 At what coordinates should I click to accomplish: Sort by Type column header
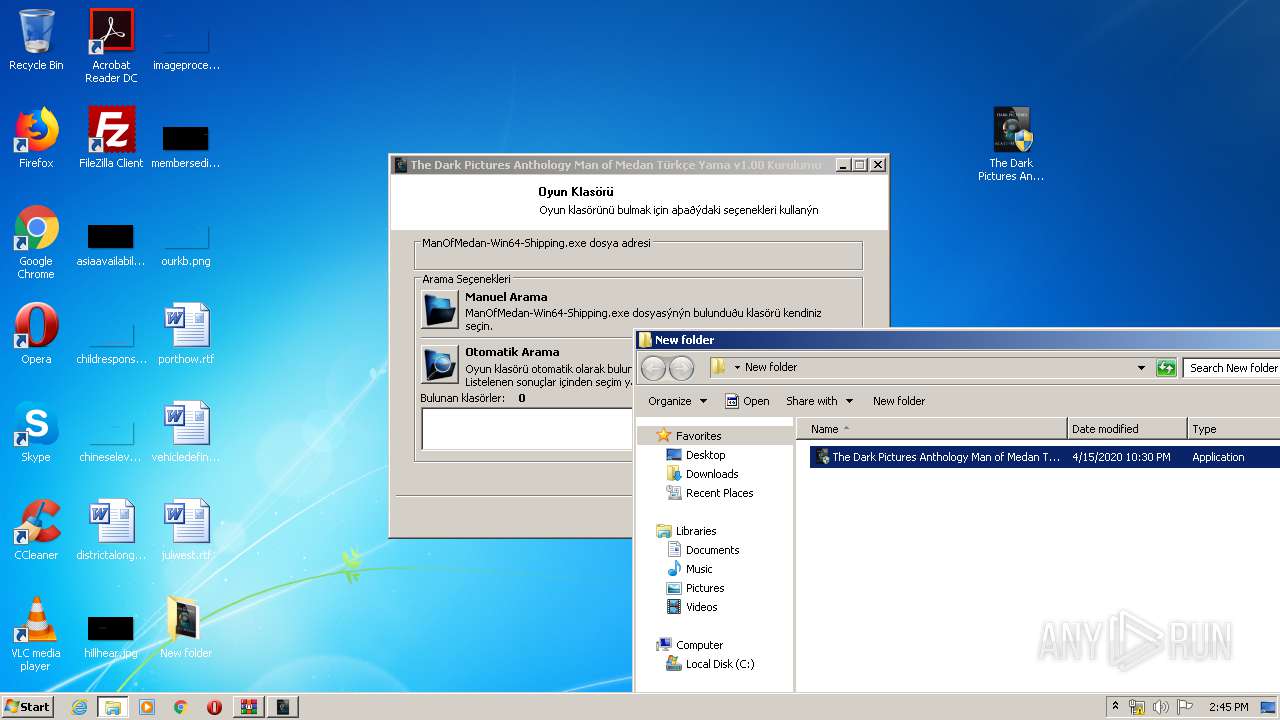[1233, 429]
